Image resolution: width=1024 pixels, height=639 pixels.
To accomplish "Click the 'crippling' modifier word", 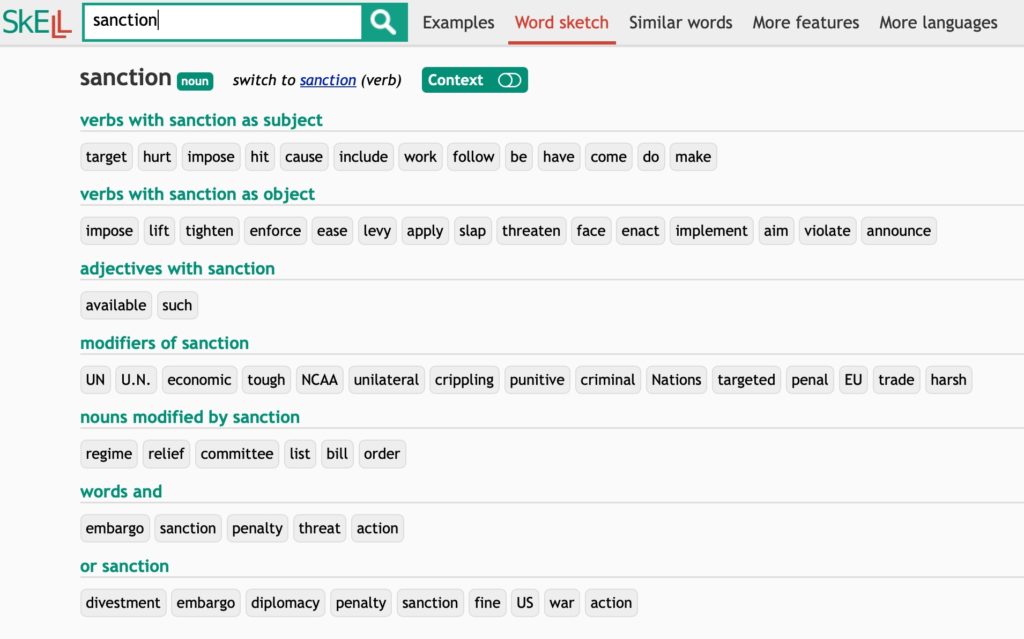I will [464, 380].
